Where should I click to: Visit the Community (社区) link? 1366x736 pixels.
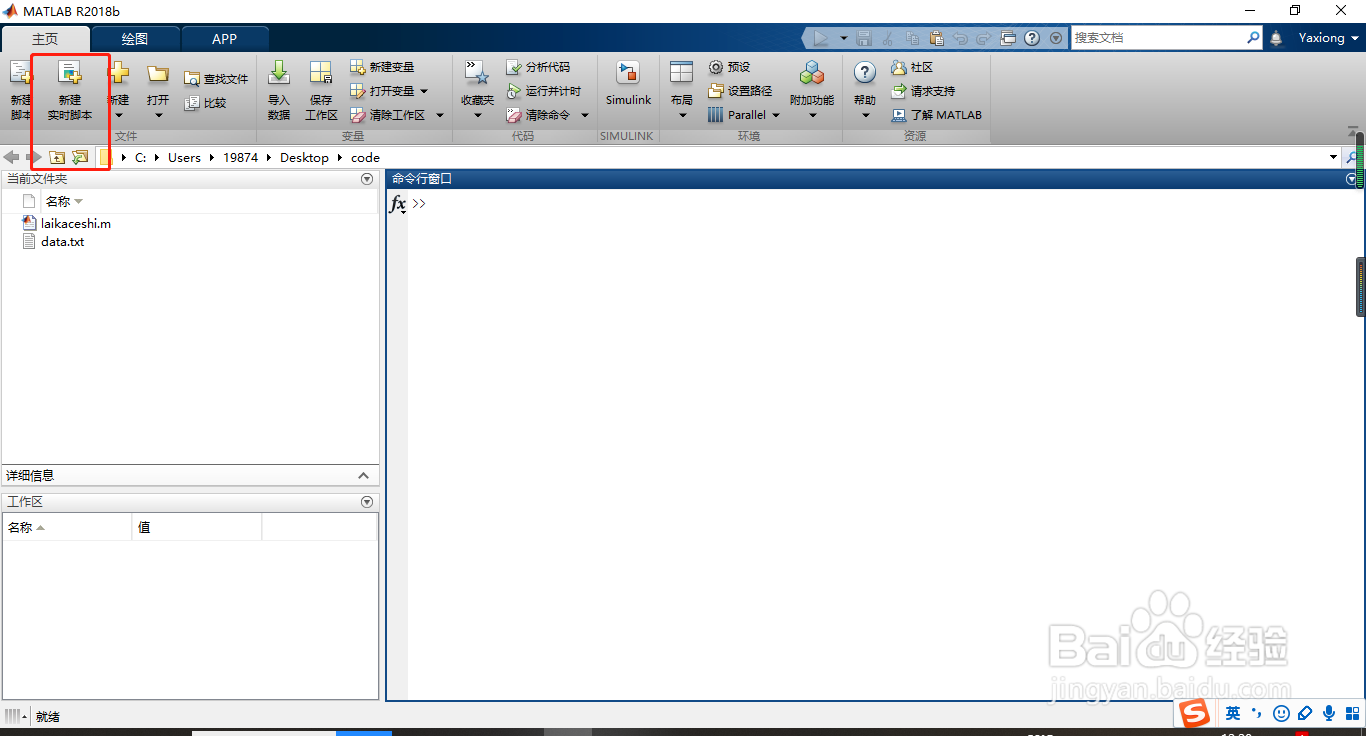click(912, 67)
